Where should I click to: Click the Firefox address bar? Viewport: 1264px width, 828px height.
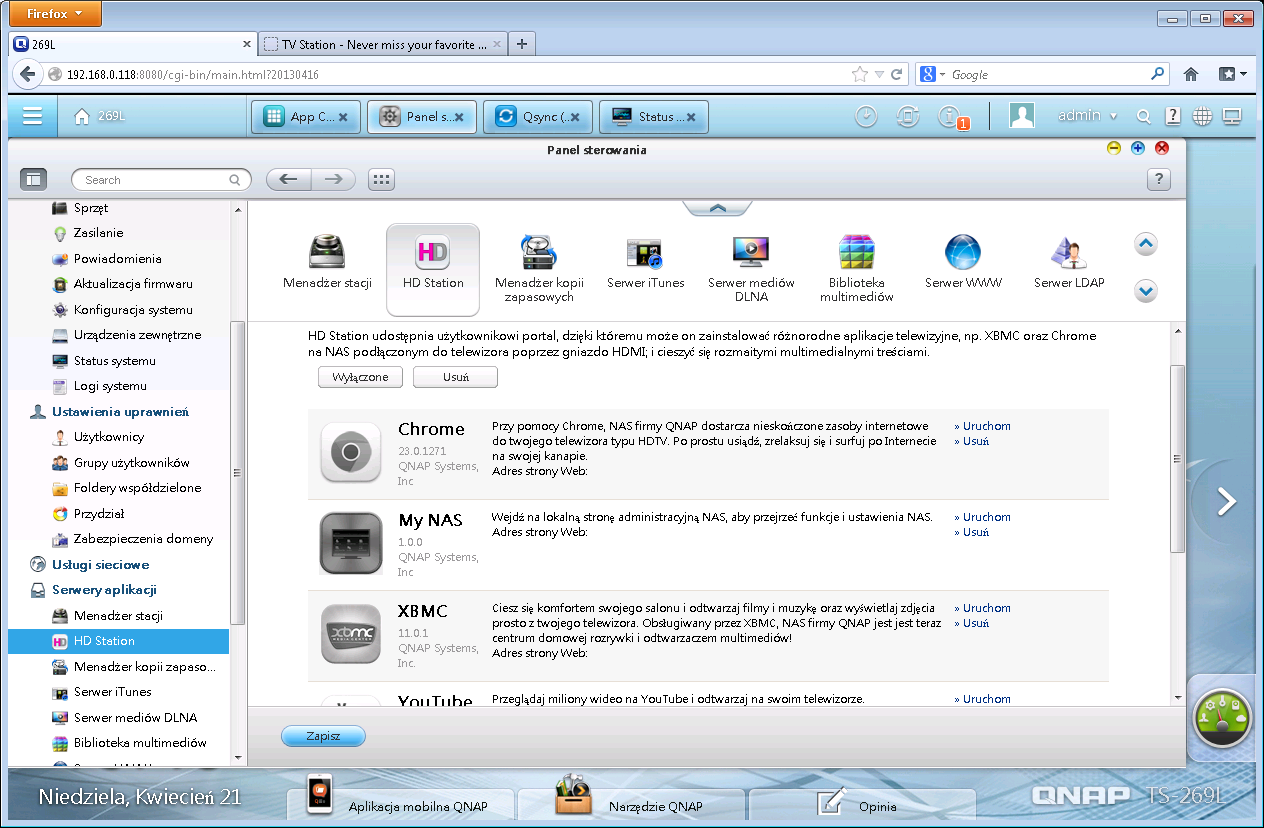456,74
